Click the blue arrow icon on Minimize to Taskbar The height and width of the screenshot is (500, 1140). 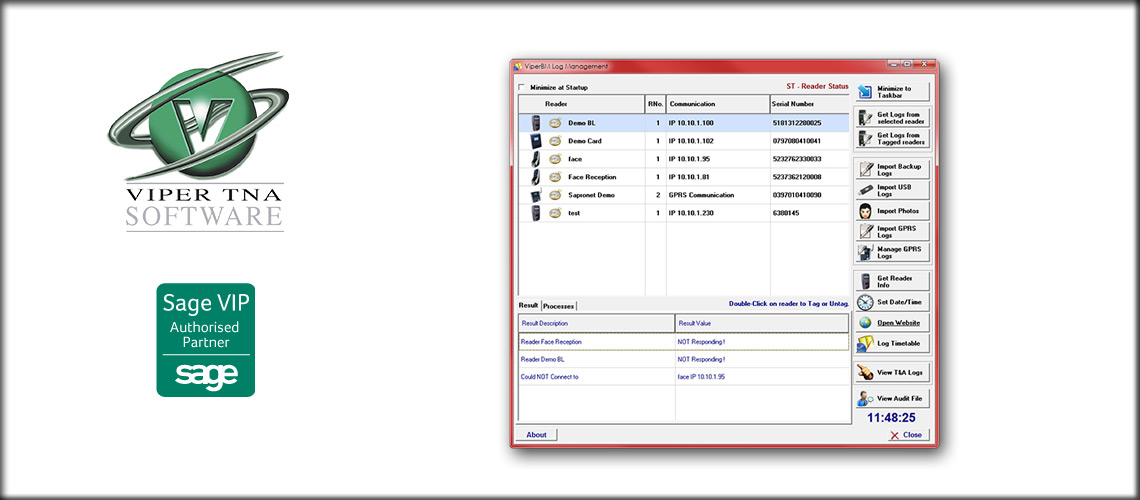pos(865,92)
